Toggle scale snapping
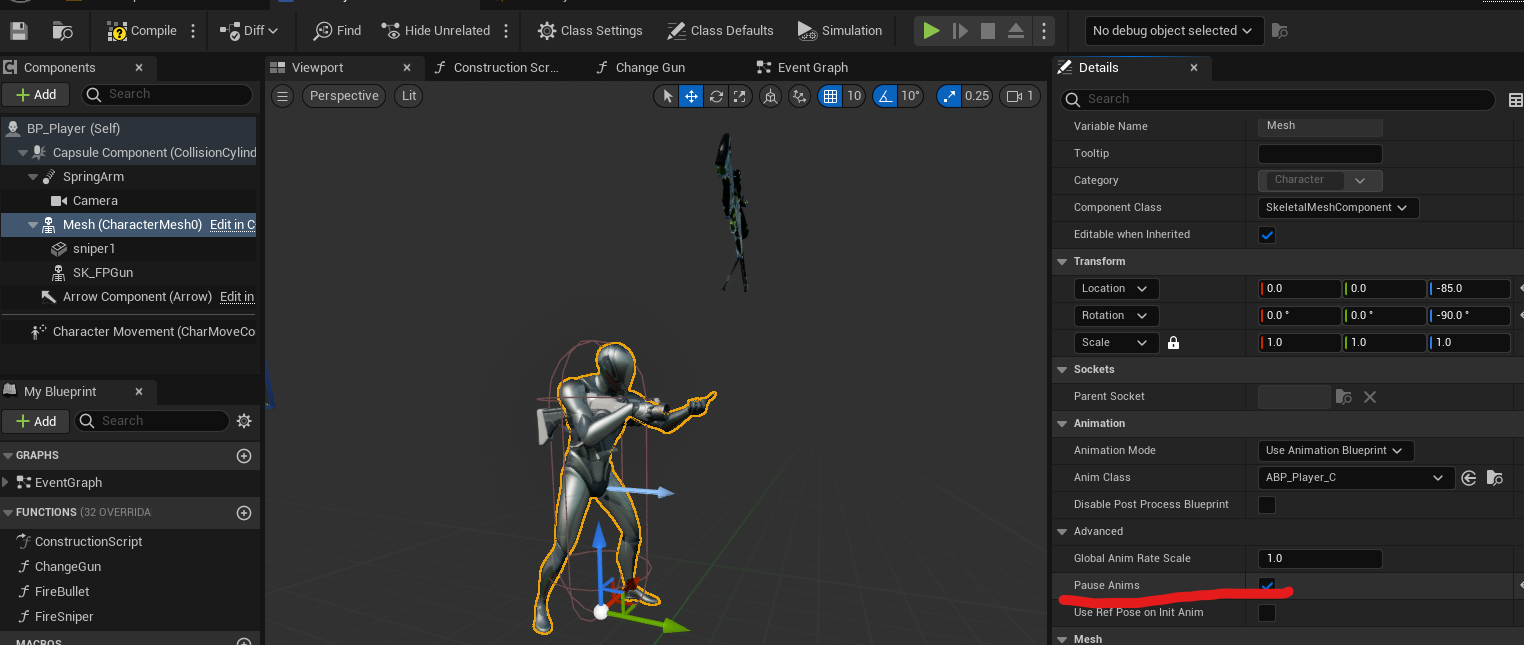The width and height of the screenshot is (1524, 645). [x=948, y=96]
